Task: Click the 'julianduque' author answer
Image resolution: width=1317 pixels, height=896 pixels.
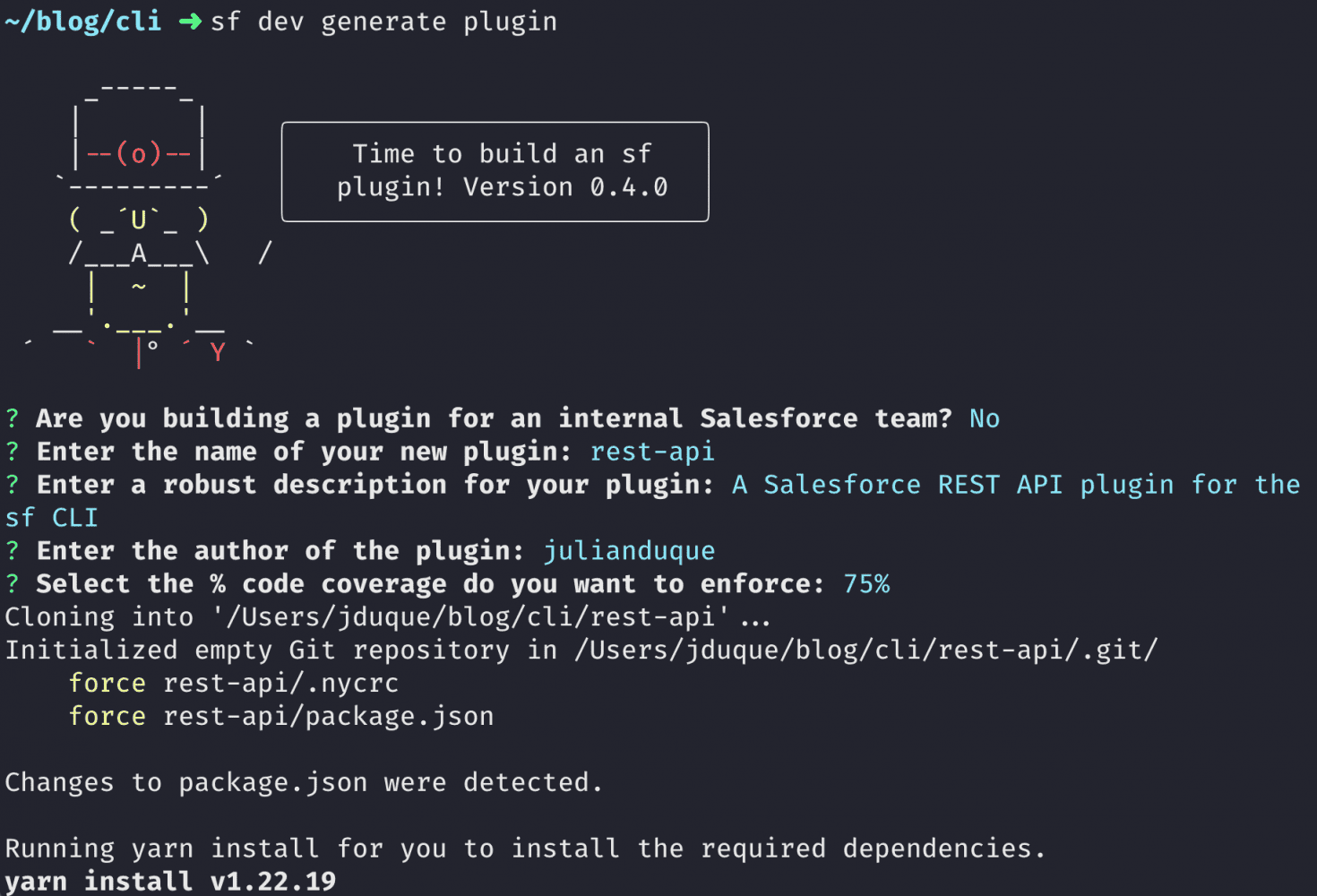Action: coord(629,551)
